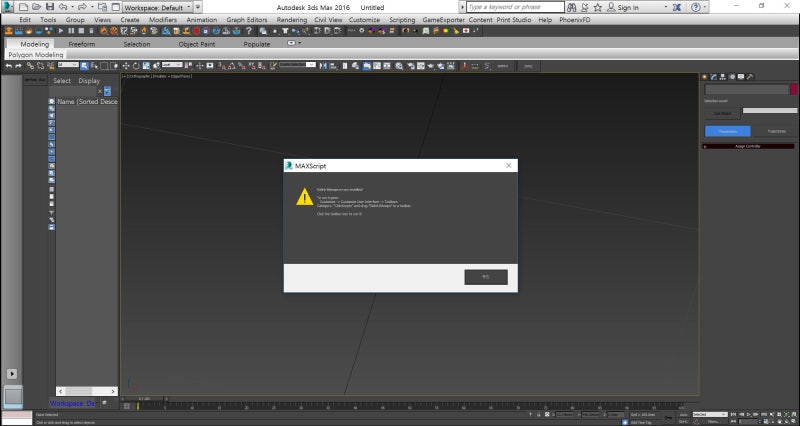Select the Select and Move tool
The width and height of the screenshot is (800, 426).
pos(126,66)
